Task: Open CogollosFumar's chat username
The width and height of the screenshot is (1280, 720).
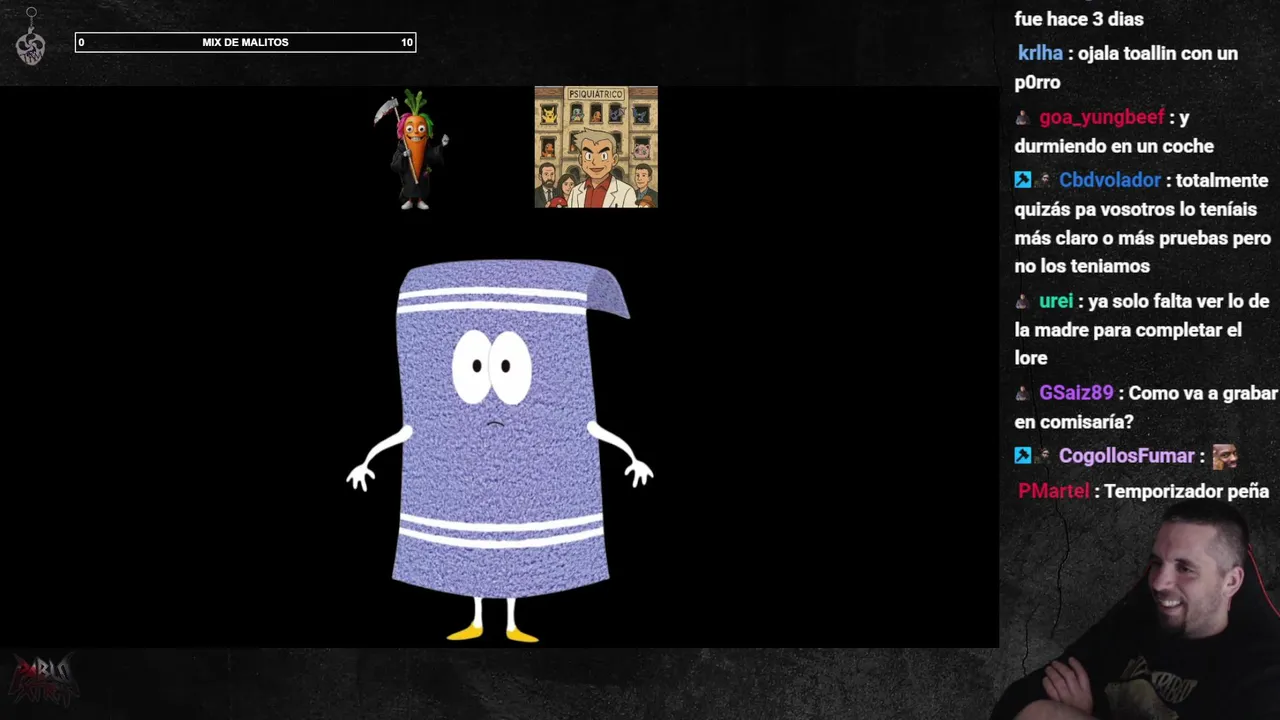Action: [x=1127, y=456]
